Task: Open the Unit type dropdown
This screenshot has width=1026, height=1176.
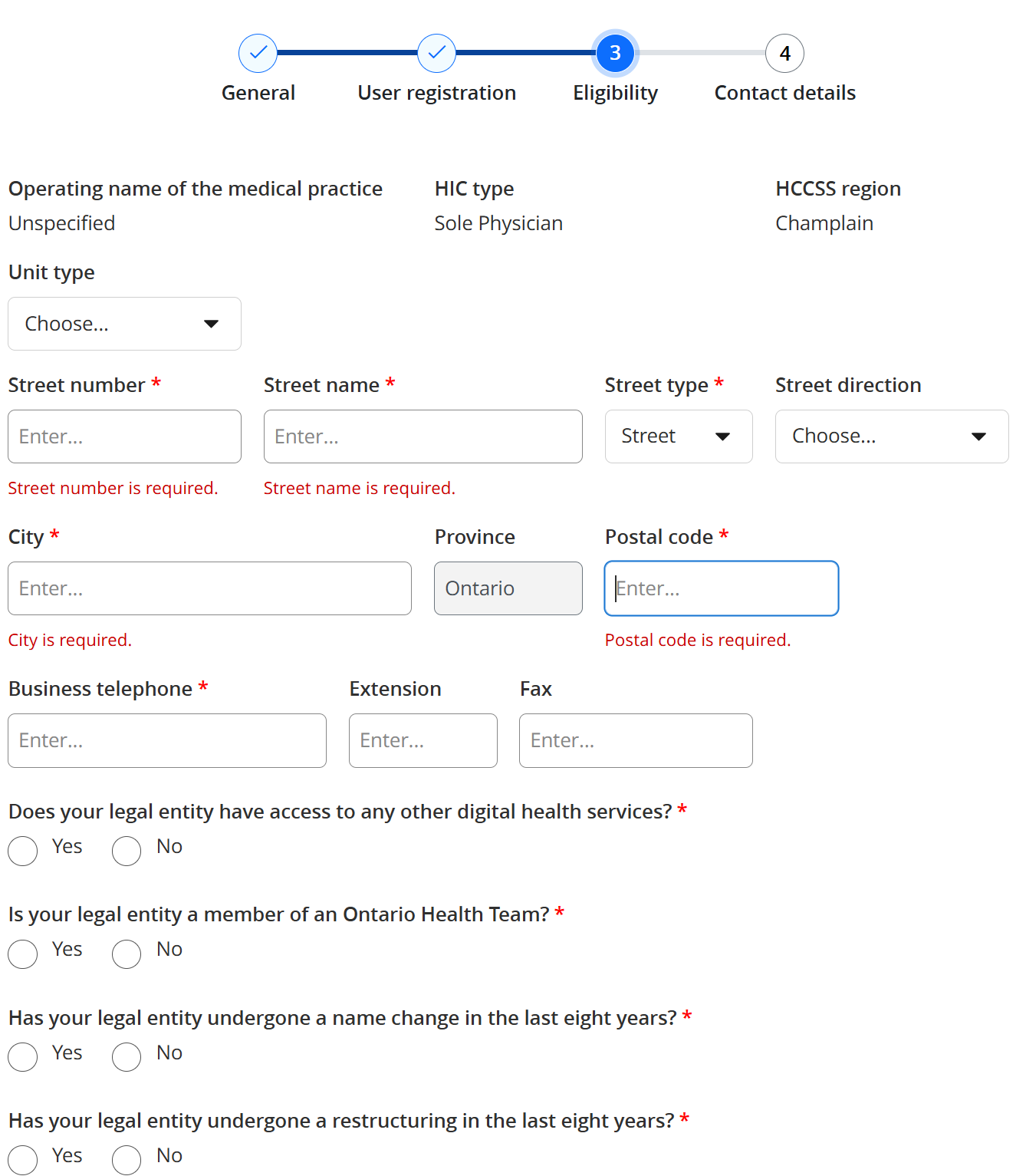Action: [x=124, y=324]
